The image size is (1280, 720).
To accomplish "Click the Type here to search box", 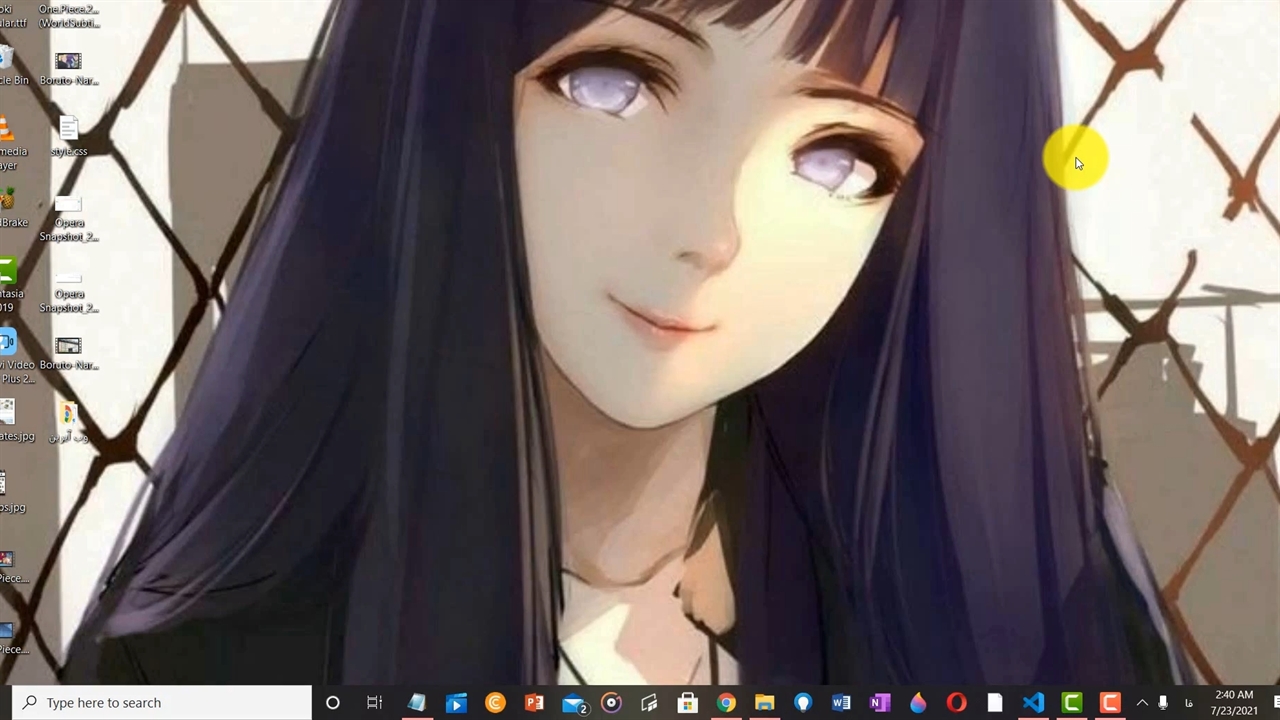I will (165, 703).
